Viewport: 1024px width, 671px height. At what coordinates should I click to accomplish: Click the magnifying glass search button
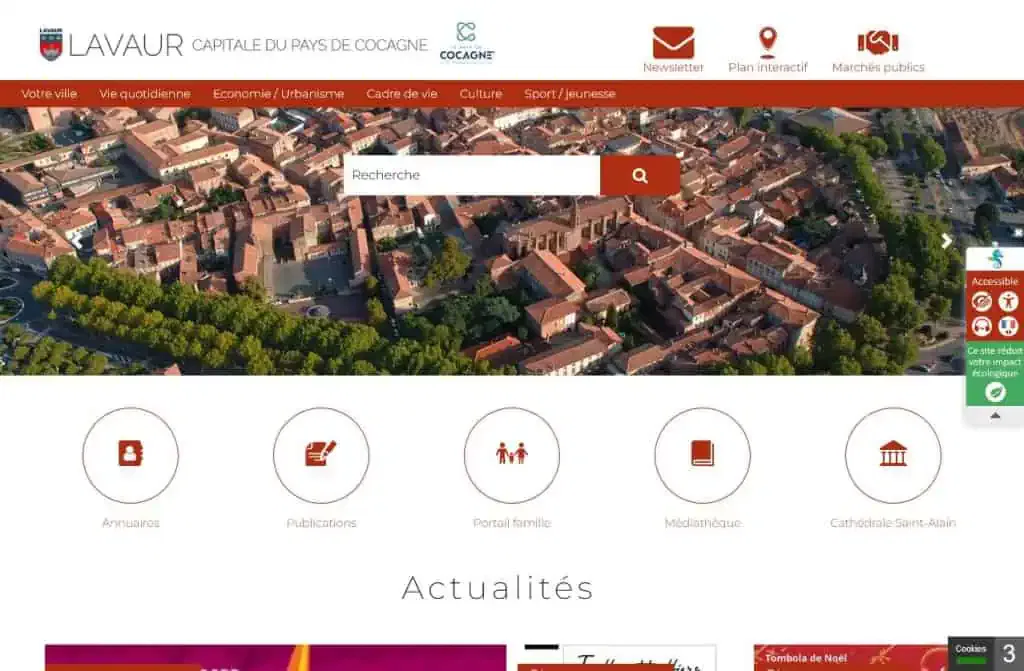(640, 175)
